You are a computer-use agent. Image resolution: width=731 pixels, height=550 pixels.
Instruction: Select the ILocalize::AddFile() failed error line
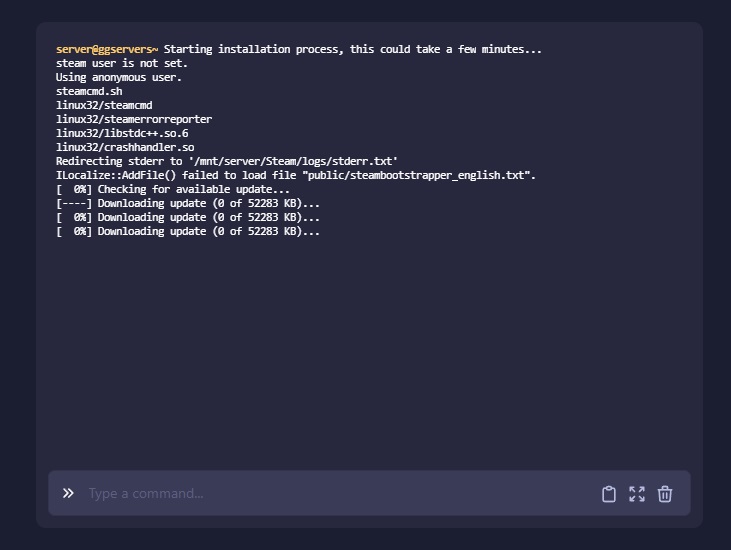point(296,175)
